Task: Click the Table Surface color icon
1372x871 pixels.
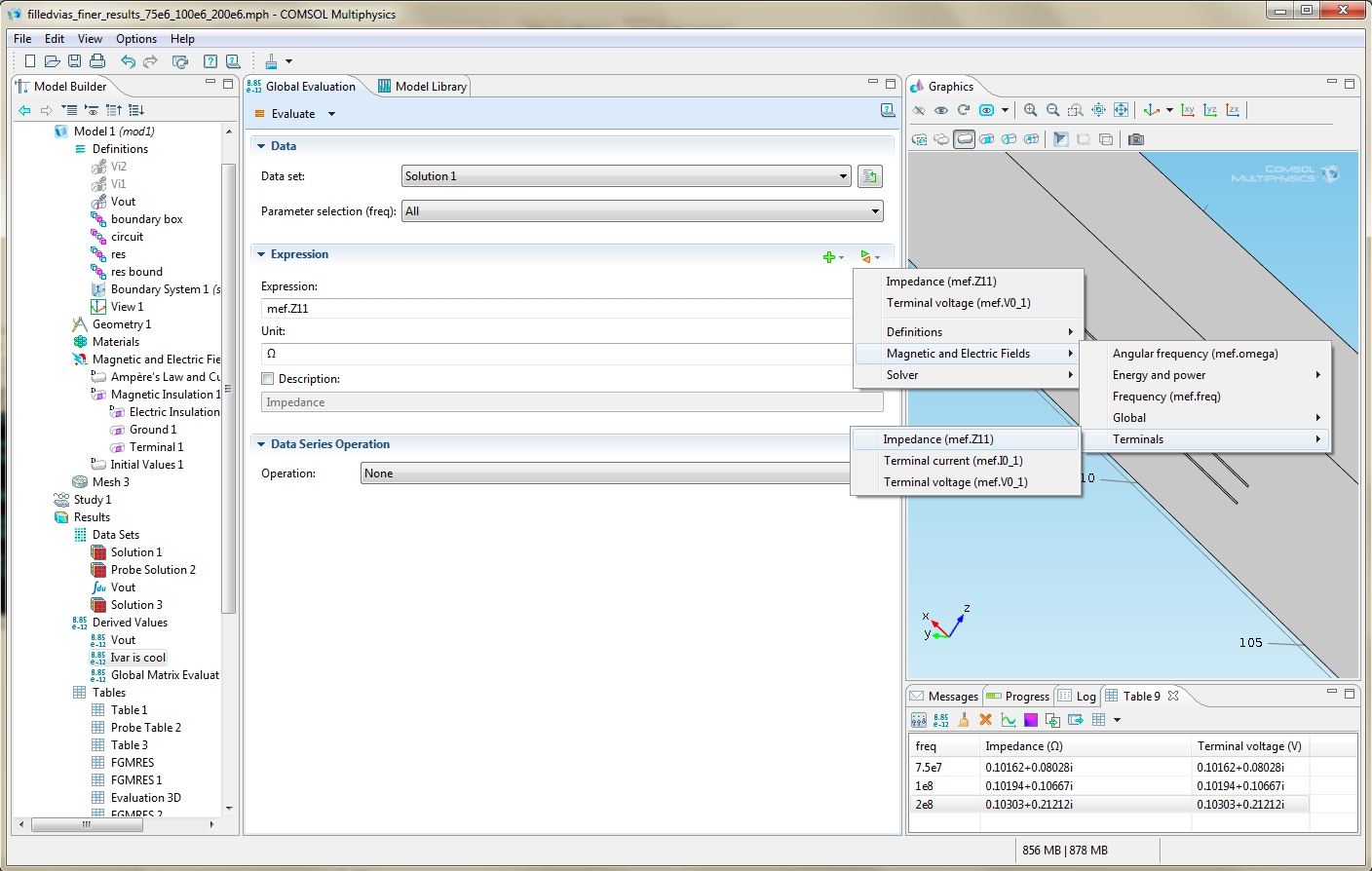Action: point(1031,720)
